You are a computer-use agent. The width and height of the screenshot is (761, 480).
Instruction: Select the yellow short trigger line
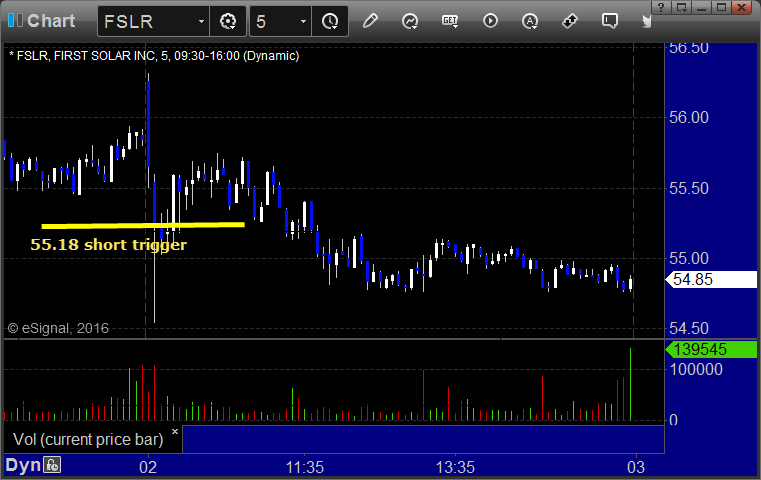pyautogui.click(x=143, y=225)
